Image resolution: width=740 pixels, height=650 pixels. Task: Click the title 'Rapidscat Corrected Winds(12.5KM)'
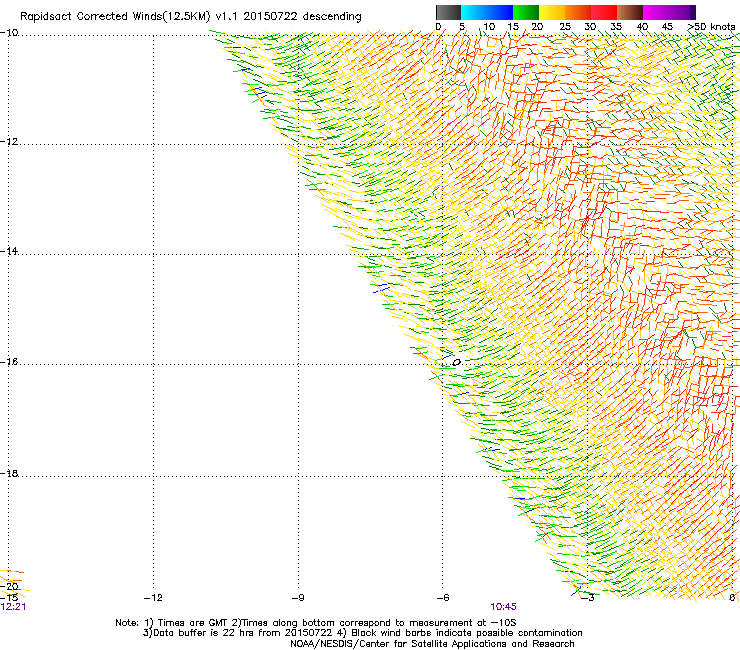(115, 17)
